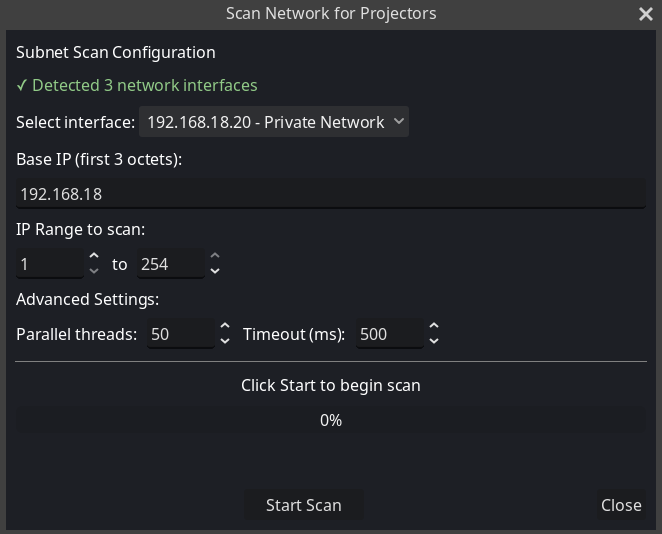Click the scan progress bar

click(x=330, y=421)
